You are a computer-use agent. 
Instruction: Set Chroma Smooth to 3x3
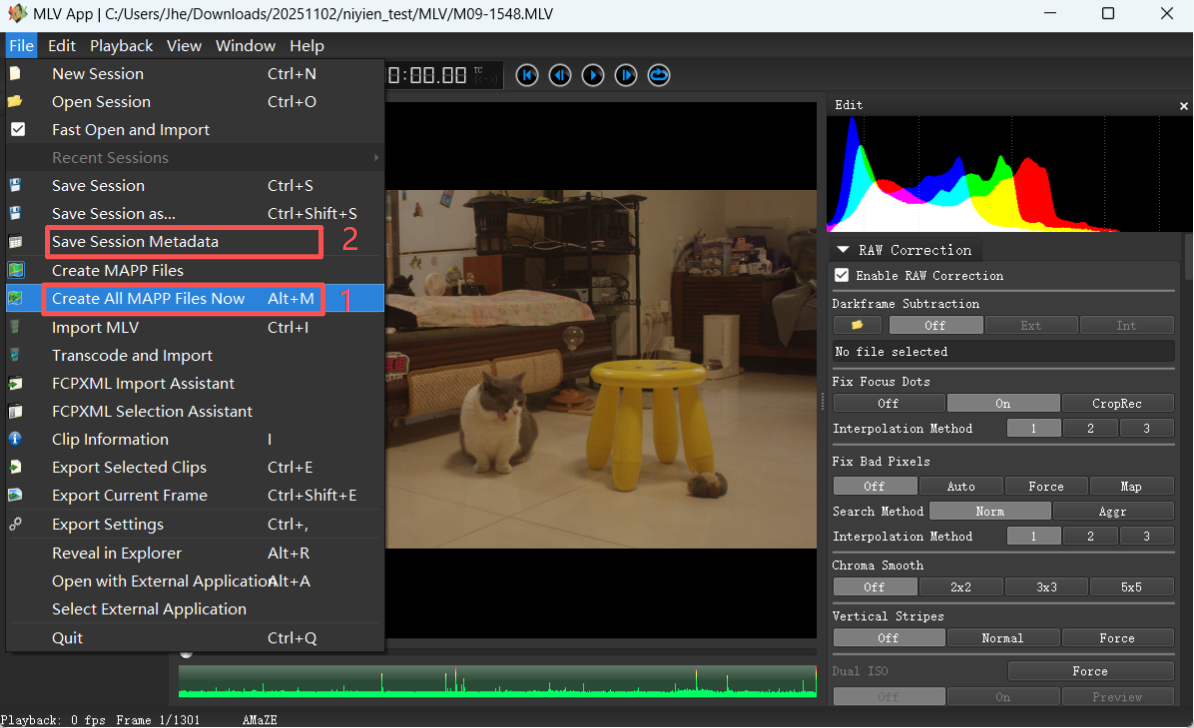(x=1046, y=587)
